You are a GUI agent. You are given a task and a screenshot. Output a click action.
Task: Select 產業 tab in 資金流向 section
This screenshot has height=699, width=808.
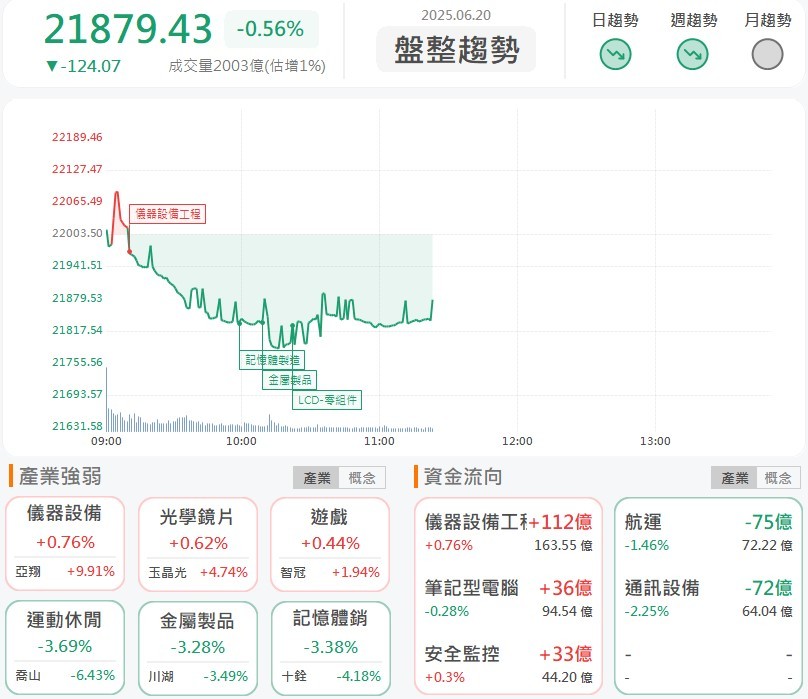pyautogui.click(x=734, y=478)
